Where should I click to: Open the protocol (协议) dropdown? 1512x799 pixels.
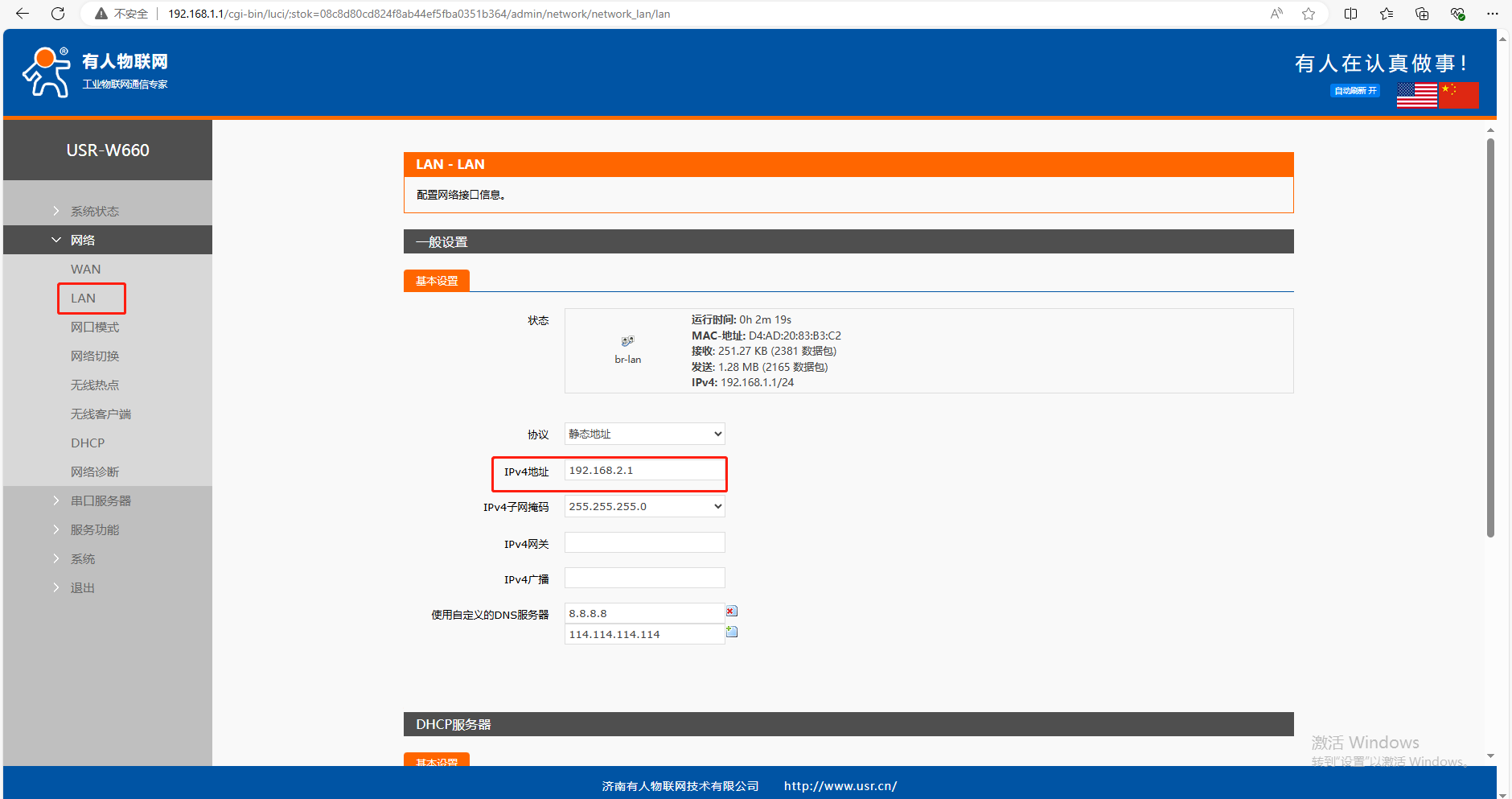tap(644, 434)
